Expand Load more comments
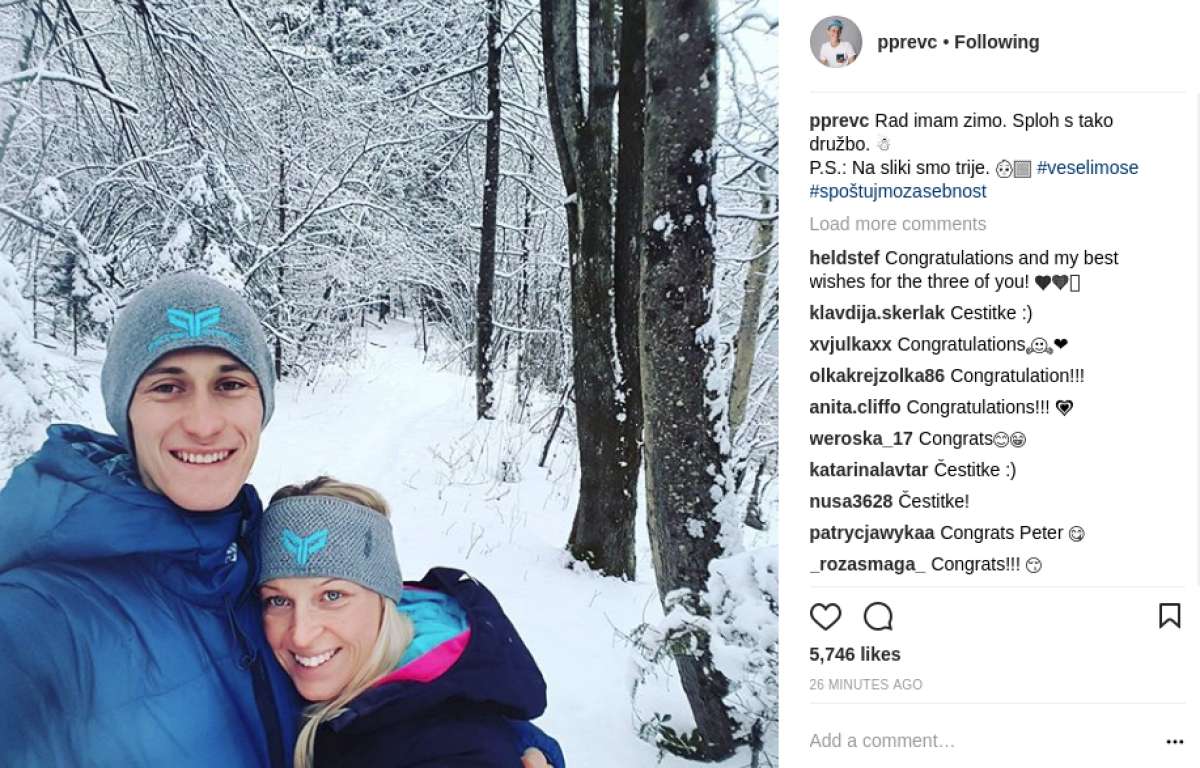The height and width of the screenshot is (768, 1200). tap(897, 224)
